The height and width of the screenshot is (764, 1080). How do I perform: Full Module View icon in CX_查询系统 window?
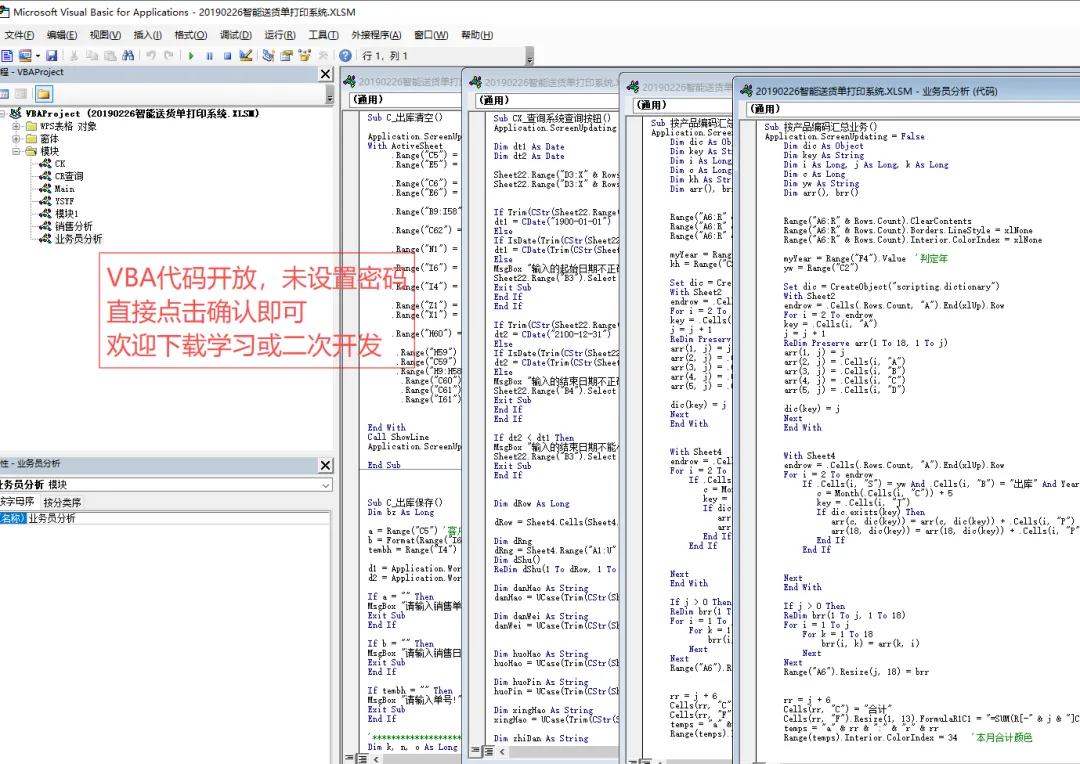click(488, 751)
